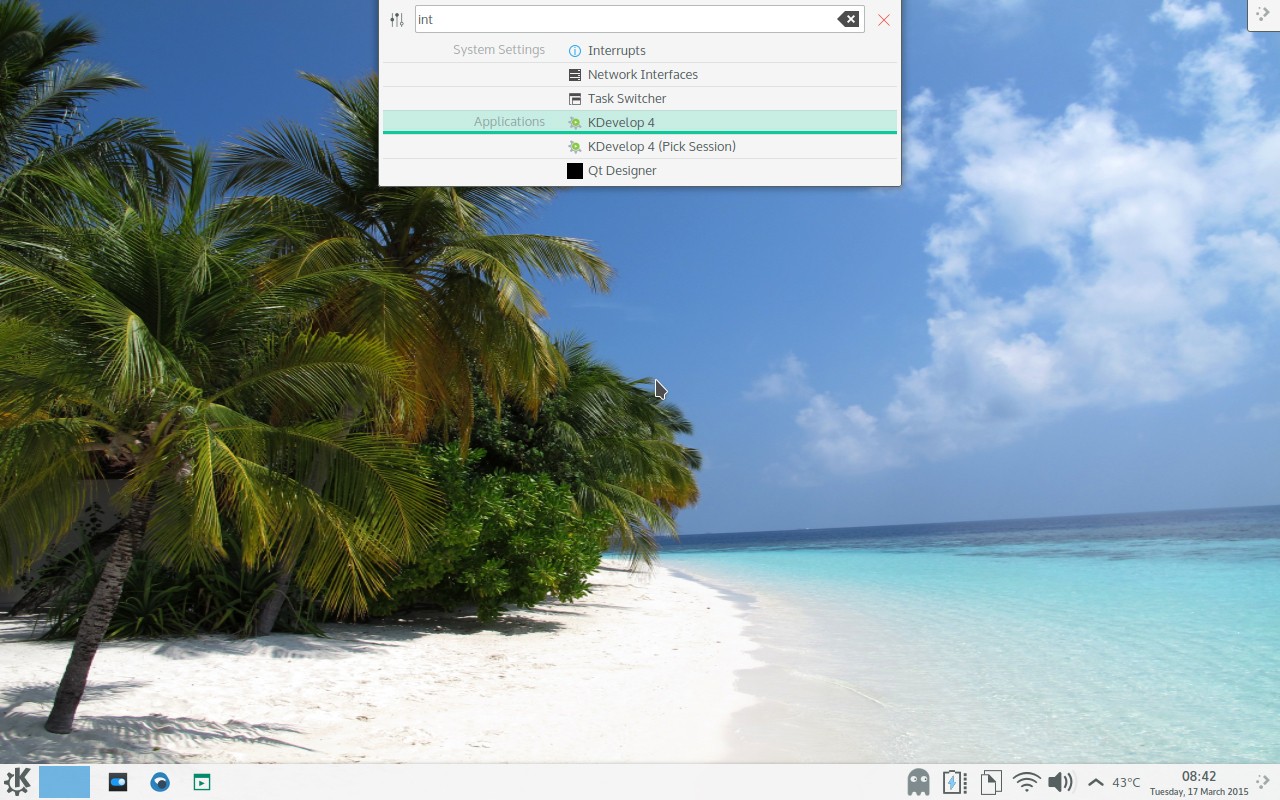Expand hidden system tray icons arrow
Image resolution: width=1280 pixels, height=800 pixels.
point(1096,782)
